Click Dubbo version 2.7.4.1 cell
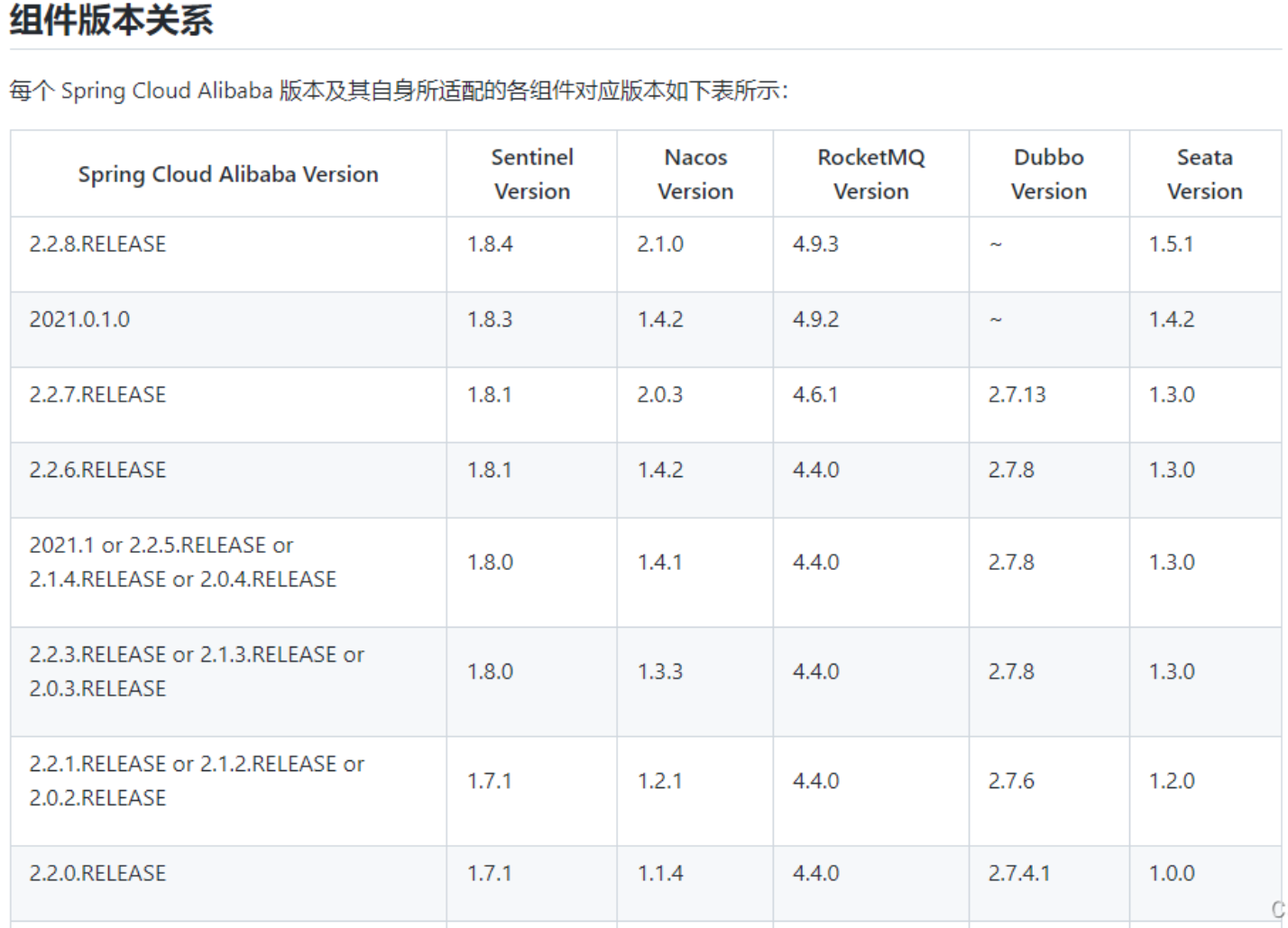This screenshot has width=1288, height=928. (1018, 873)
